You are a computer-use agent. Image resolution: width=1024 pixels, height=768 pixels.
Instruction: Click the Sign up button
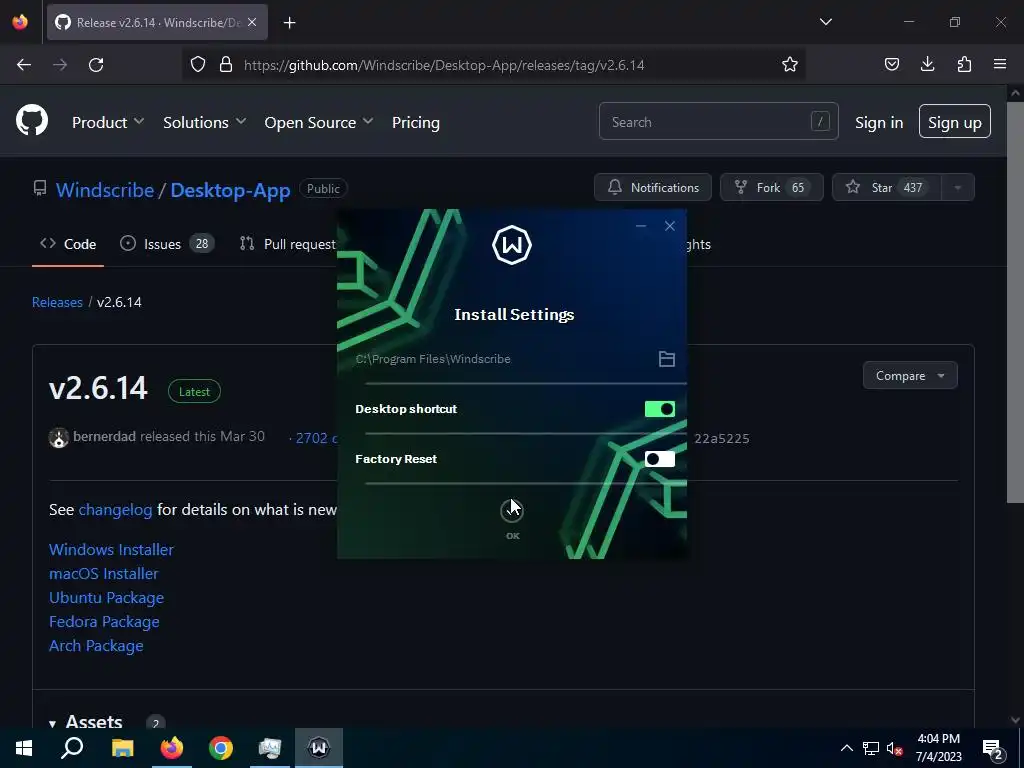click(955, 121)
